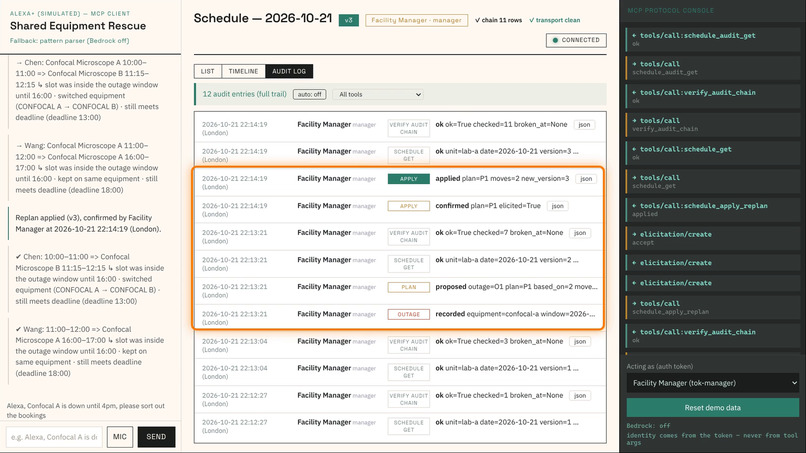This screenshot has width=806, height=453.
Task: Click SCHEDULE GET tag on version=2 row
Action: pyautogui.click(x=409, y=264)
